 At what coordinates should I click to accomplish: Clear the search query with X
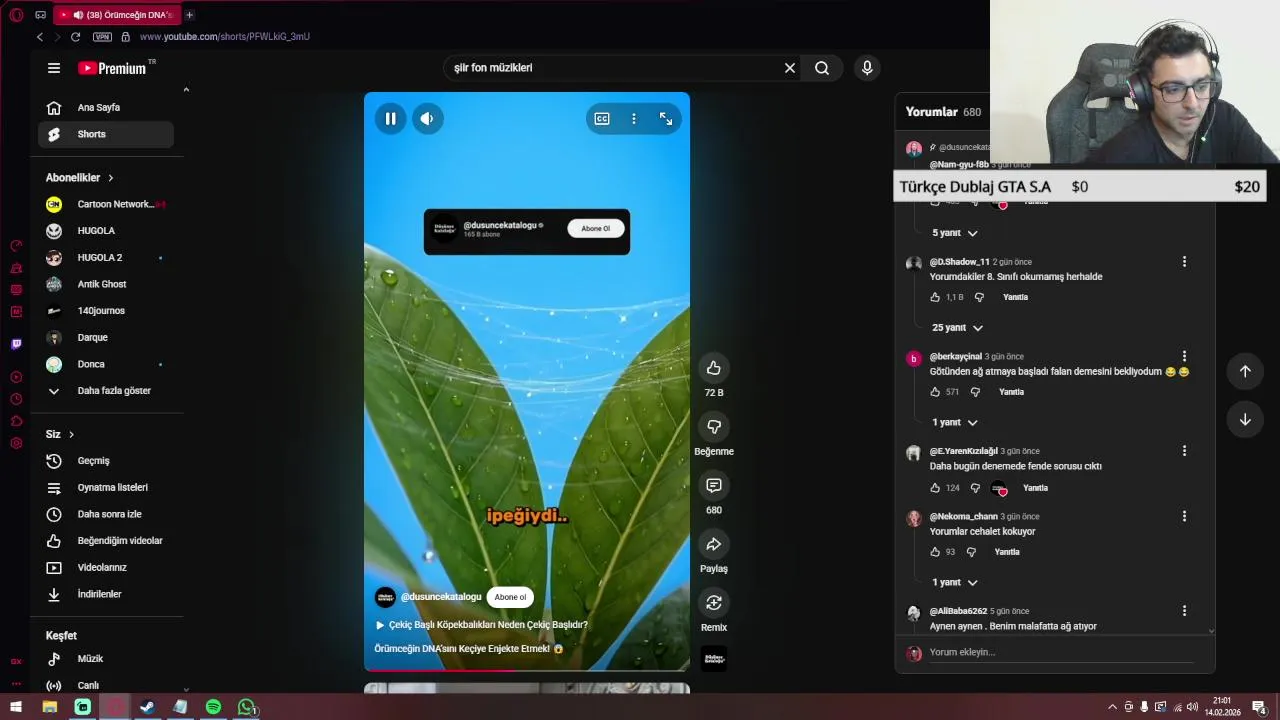pos(790,68)
